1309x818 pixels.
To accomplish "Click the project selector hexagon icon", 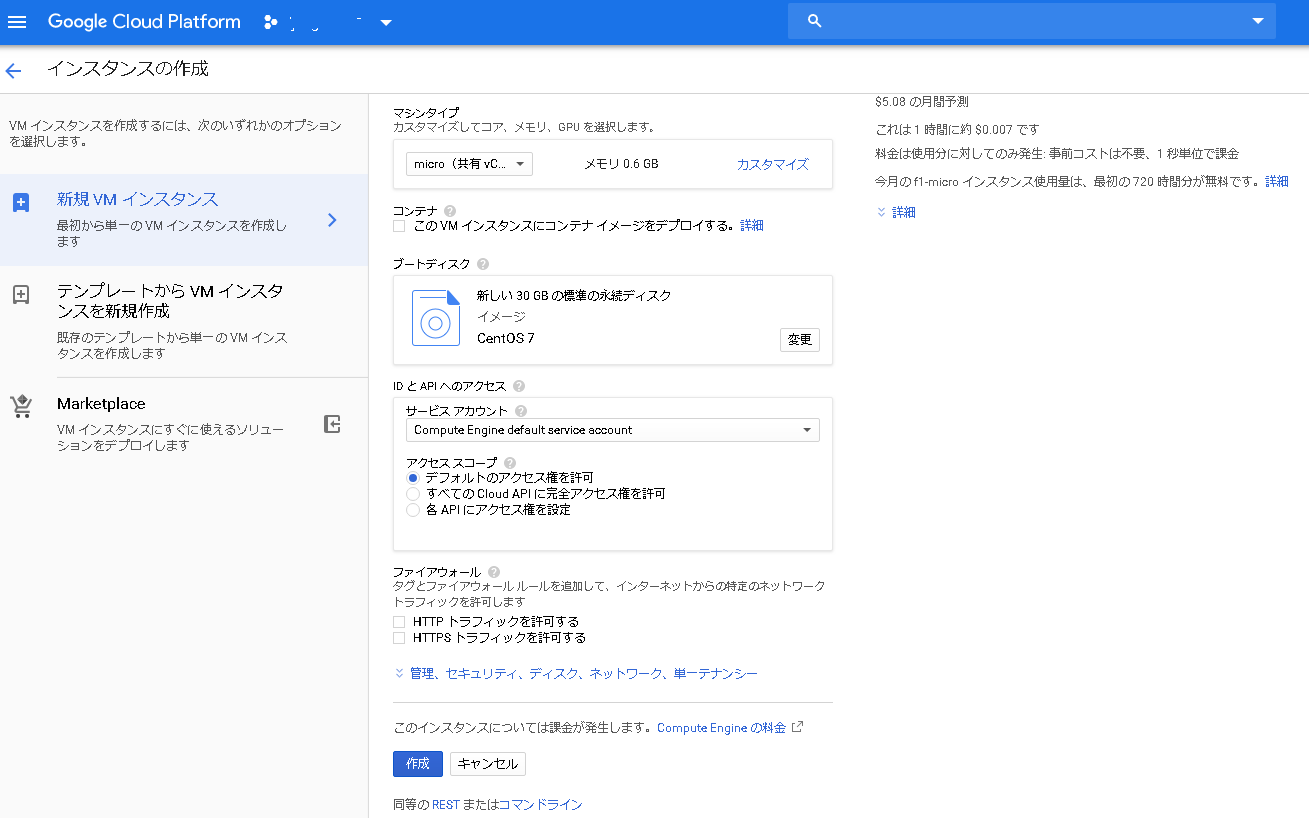I will pos(270,22).
